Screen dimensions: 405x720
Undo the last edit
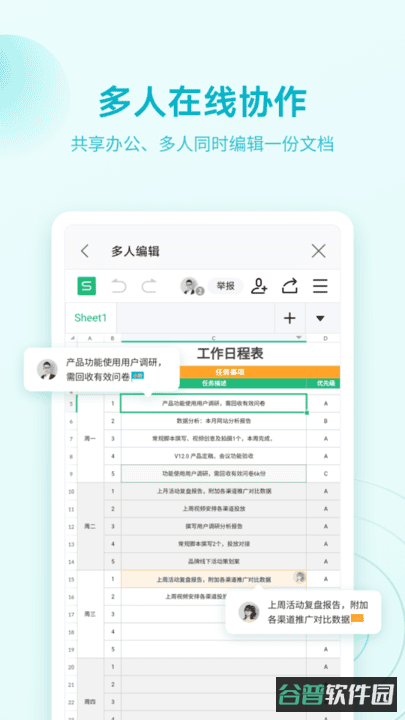(119, 286)
